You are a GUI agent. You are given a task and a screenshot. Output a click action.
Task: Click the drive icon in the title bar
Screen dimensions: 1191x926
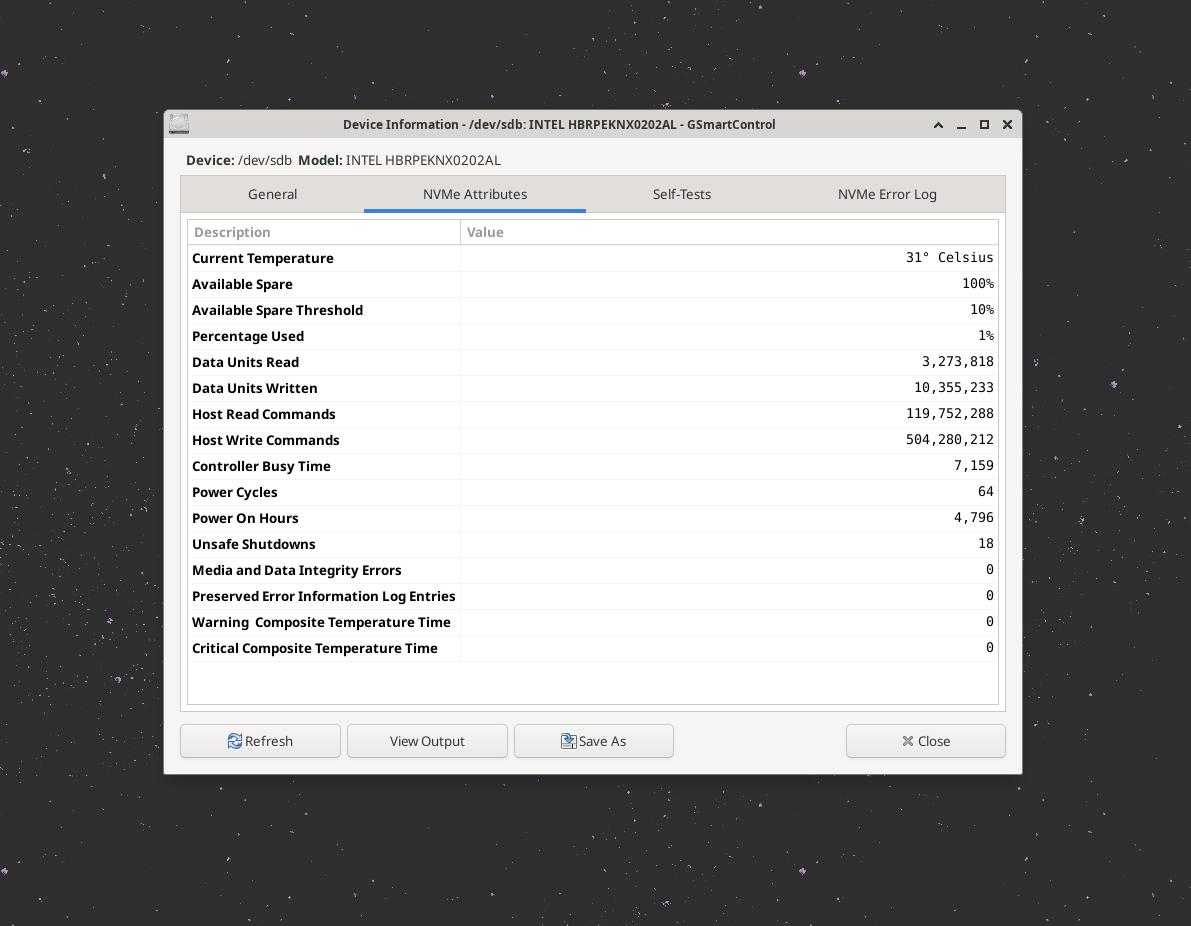[178, 124]
